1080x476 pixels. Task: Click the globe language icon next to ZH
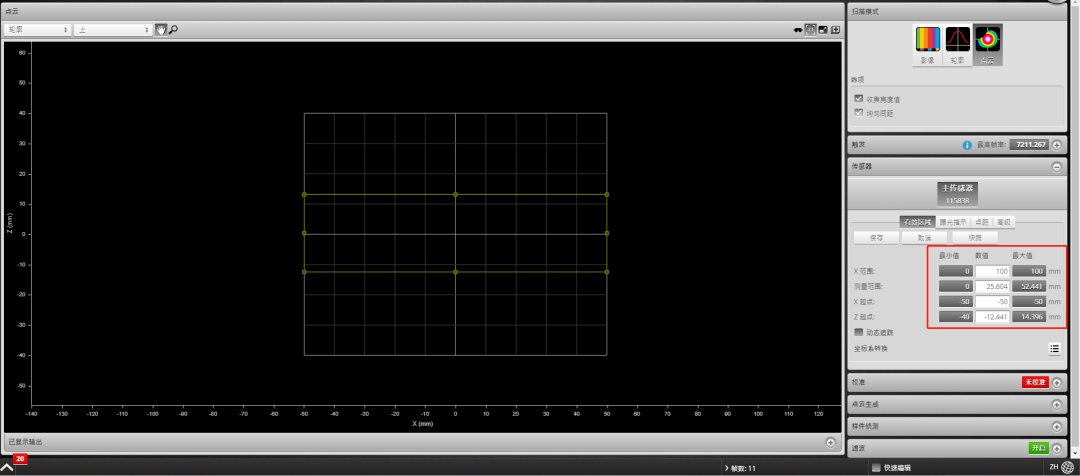click(x=1067, y=467)
